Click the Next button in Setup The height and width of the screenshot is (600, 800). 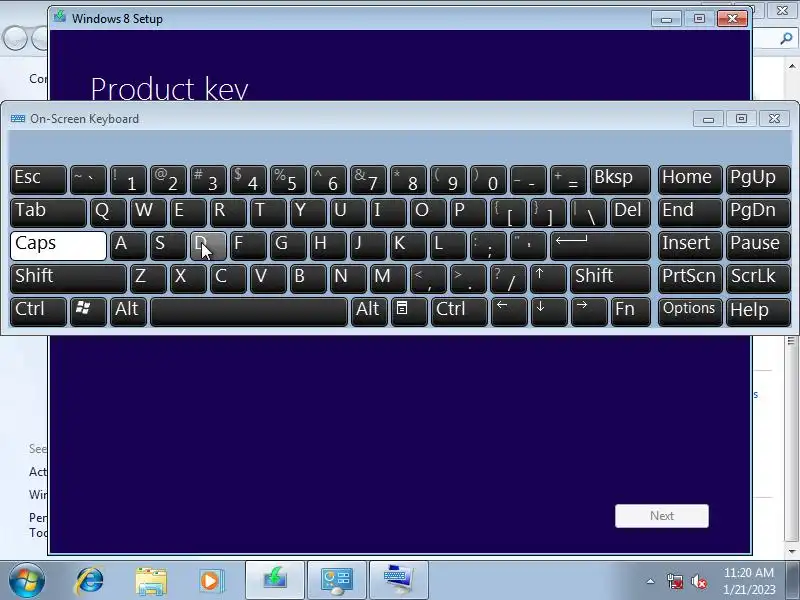(x=662, y=516)
